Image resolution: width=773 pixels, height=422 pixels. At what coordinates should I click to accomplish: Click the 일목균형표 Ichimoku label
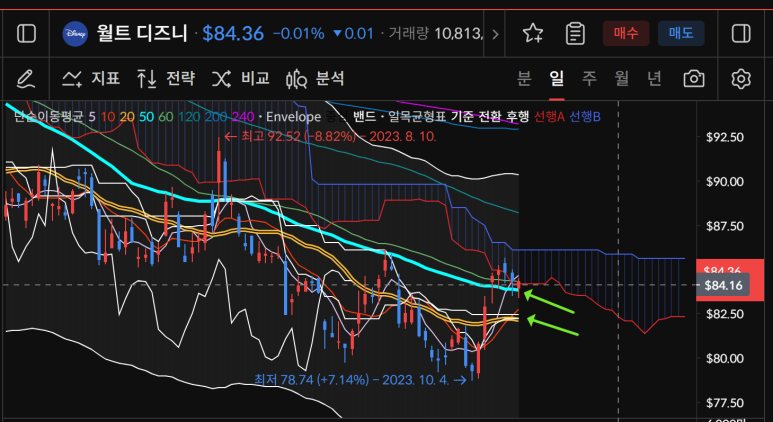[417, 117]
